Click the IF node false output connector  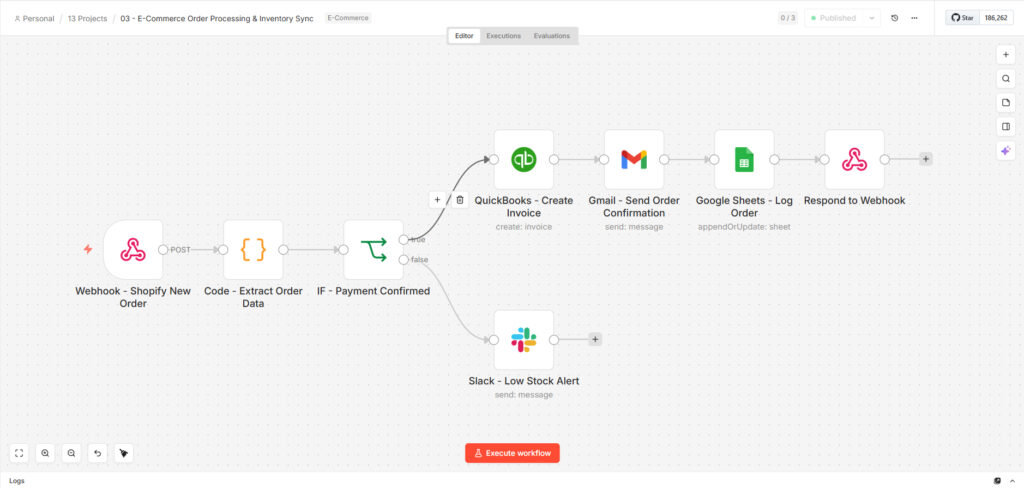click(x=404, y=260)
